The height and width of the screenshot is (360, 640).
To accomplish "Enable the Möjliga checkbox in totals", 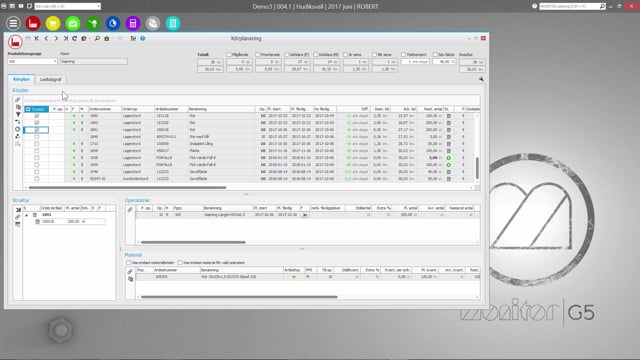I will (x=229, y=54).
